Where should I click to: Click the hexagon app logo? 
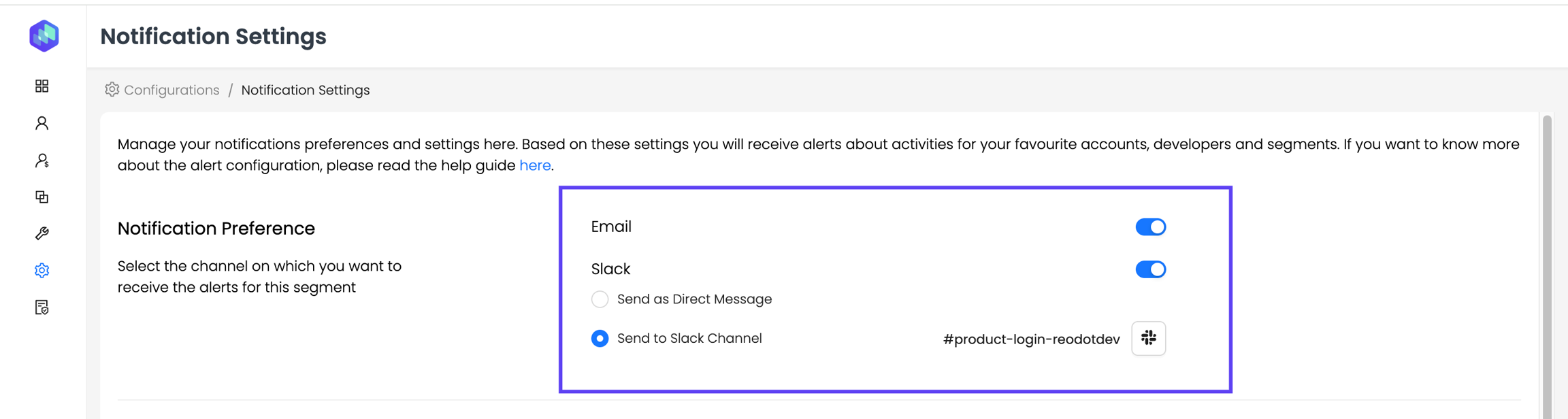tap(44, 35)
